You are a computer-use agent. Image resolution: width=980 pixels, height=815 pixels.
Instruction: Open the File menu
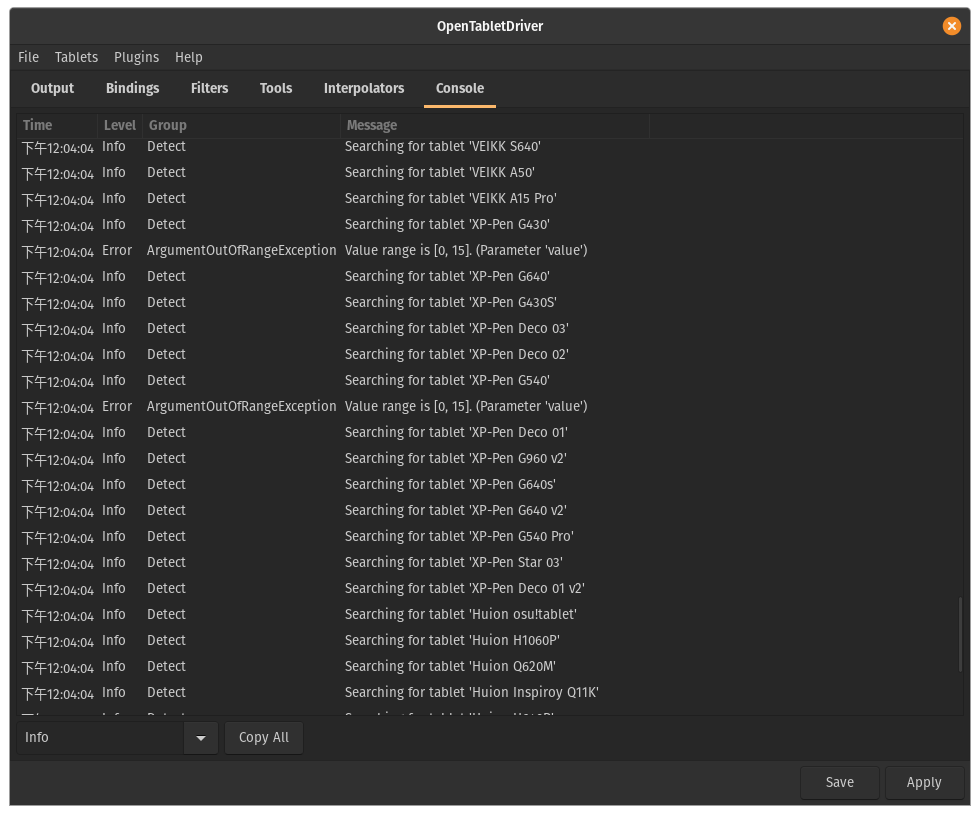point(28,57)
